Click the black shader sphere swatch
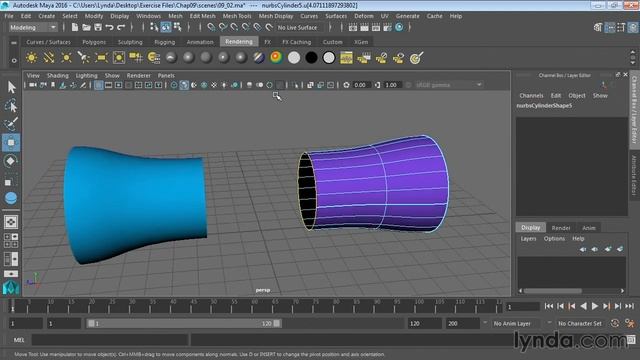The height and width of the screenshot is (360, 640). point(311,58)
